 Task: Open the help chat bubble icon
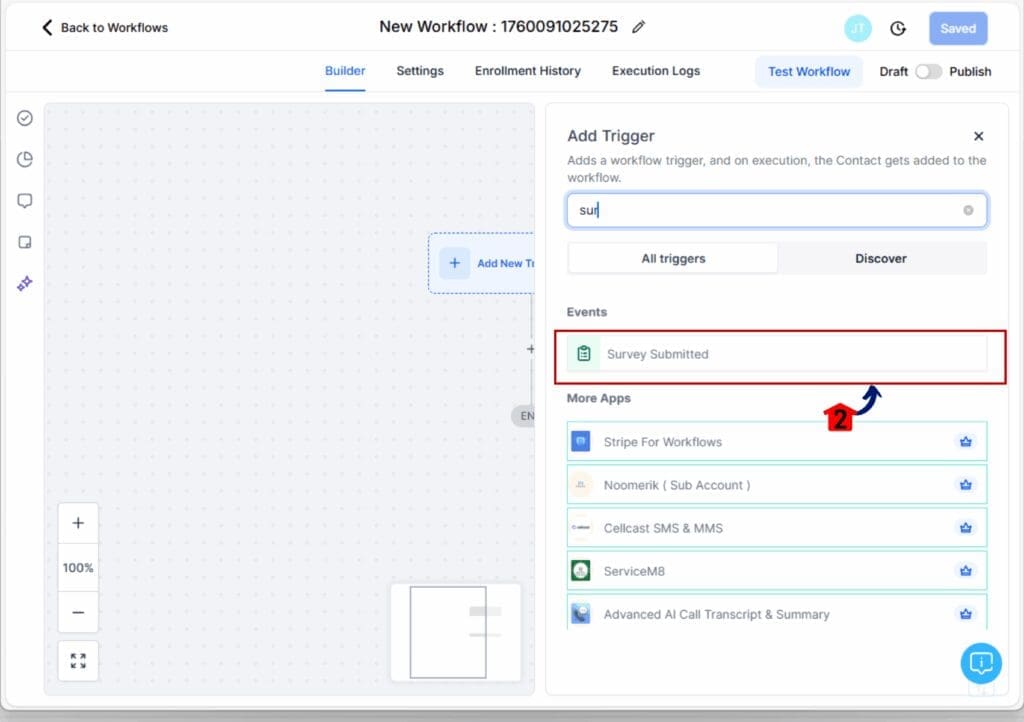tap(981, 662)
